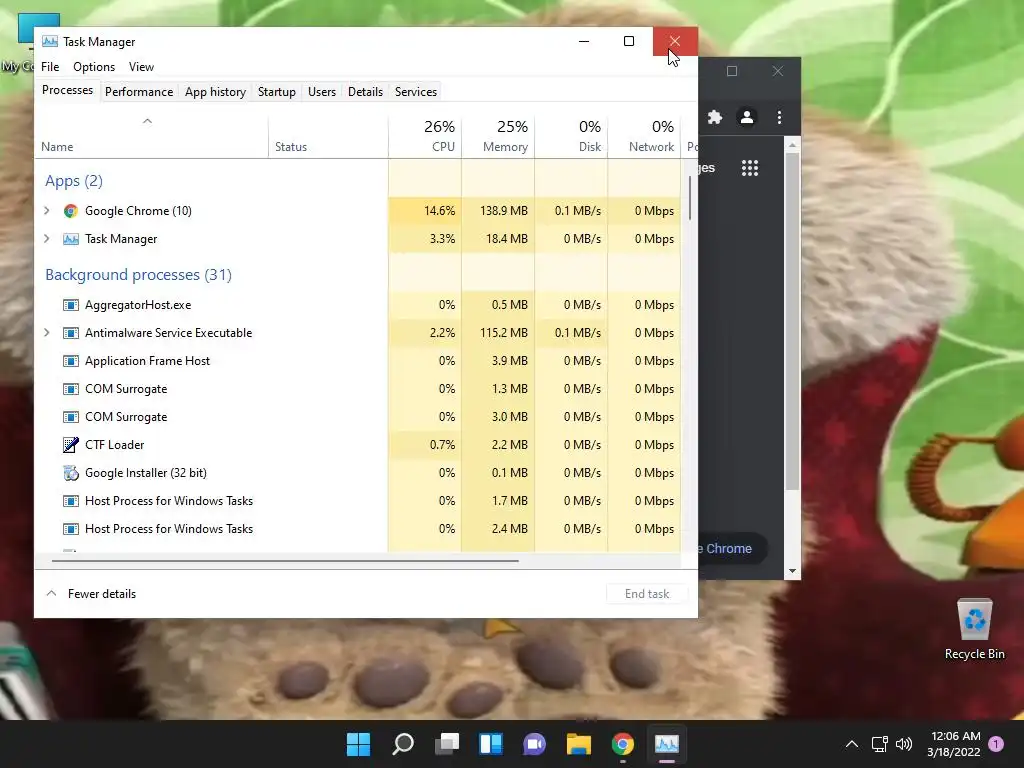The width and height of the screenshot is (1024, 768).
Task: Click the Google Installer (32 bit) icon
Action: click(71, 473)
